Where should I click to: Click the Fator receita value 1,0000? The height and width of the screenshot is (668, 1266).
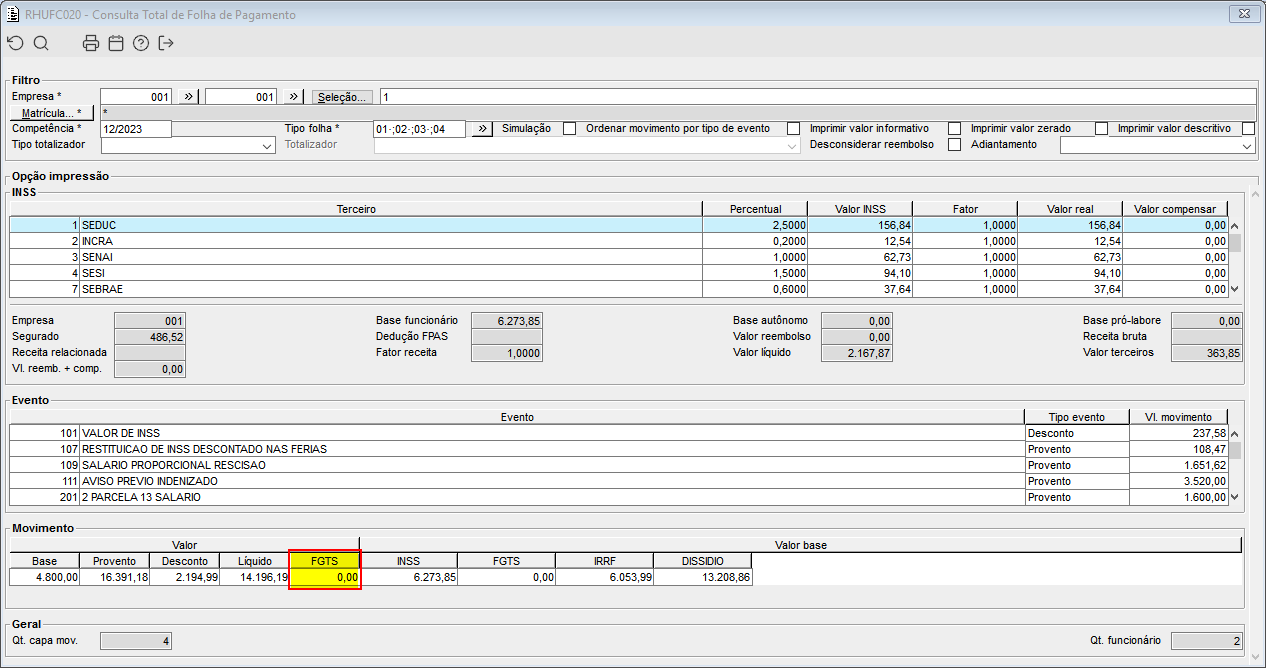click(507, 353)
